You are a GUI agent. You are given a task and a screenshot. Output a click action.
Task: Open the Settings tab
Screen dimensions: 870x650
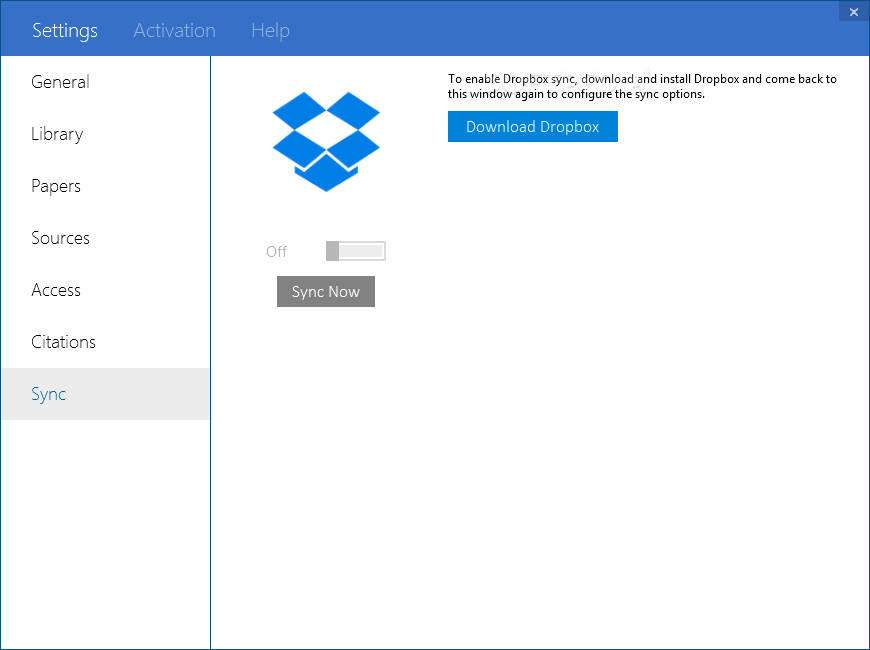[65, 31]
